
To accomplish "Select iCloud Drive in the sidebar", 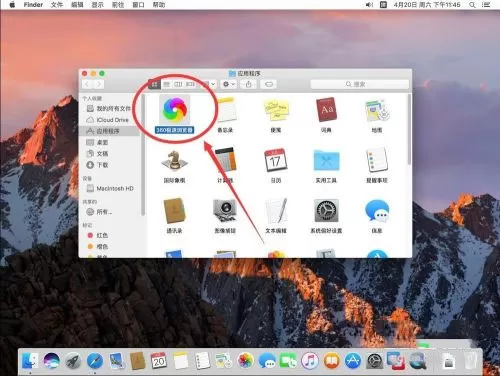I will pyautogui.click(x=109, y=120).
